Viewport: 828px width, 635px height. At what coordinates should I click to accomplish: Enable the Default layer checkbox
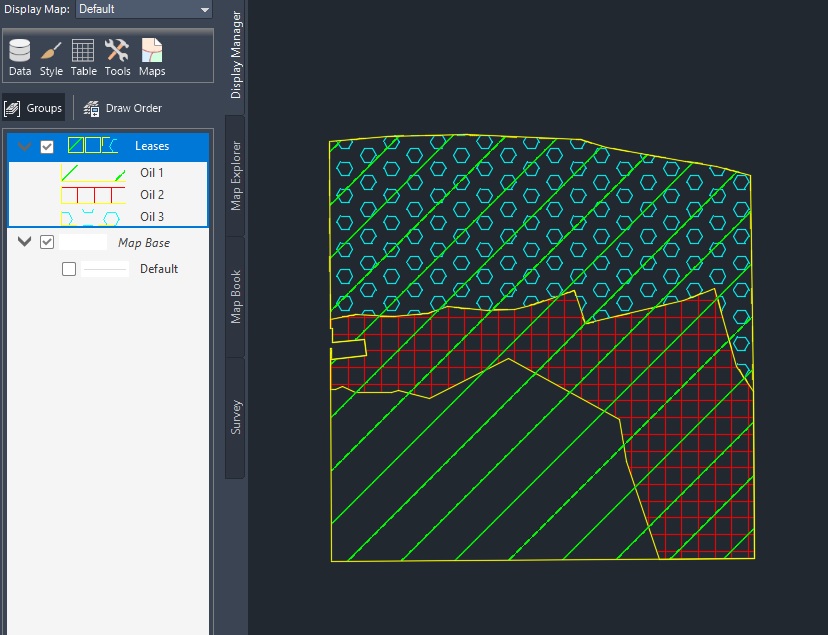click(x=67, y=268)
